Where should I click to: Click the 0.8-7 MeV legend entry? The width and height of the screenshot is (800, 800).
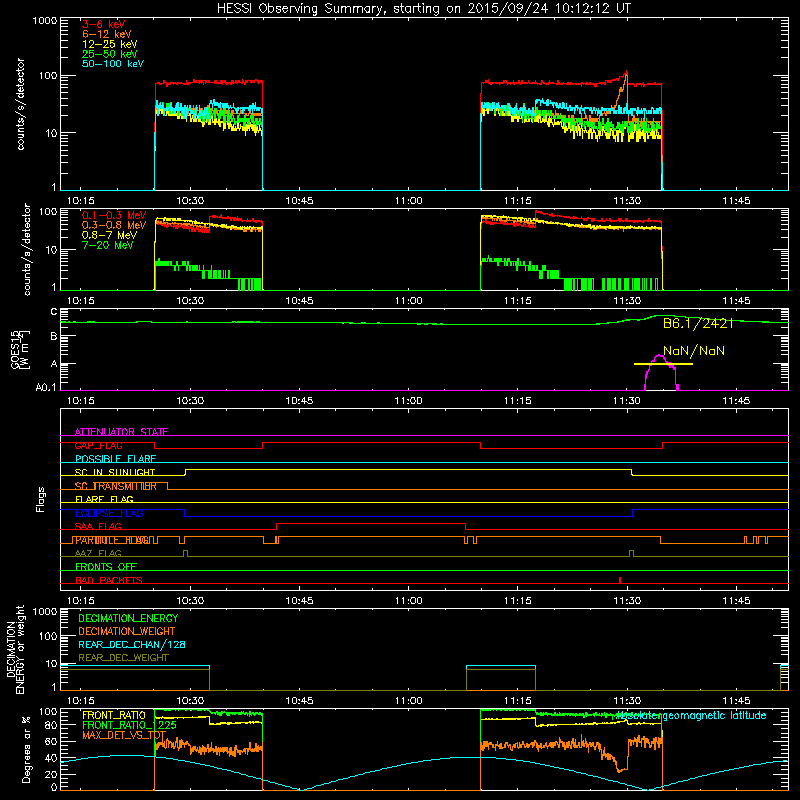pos(109,235)
